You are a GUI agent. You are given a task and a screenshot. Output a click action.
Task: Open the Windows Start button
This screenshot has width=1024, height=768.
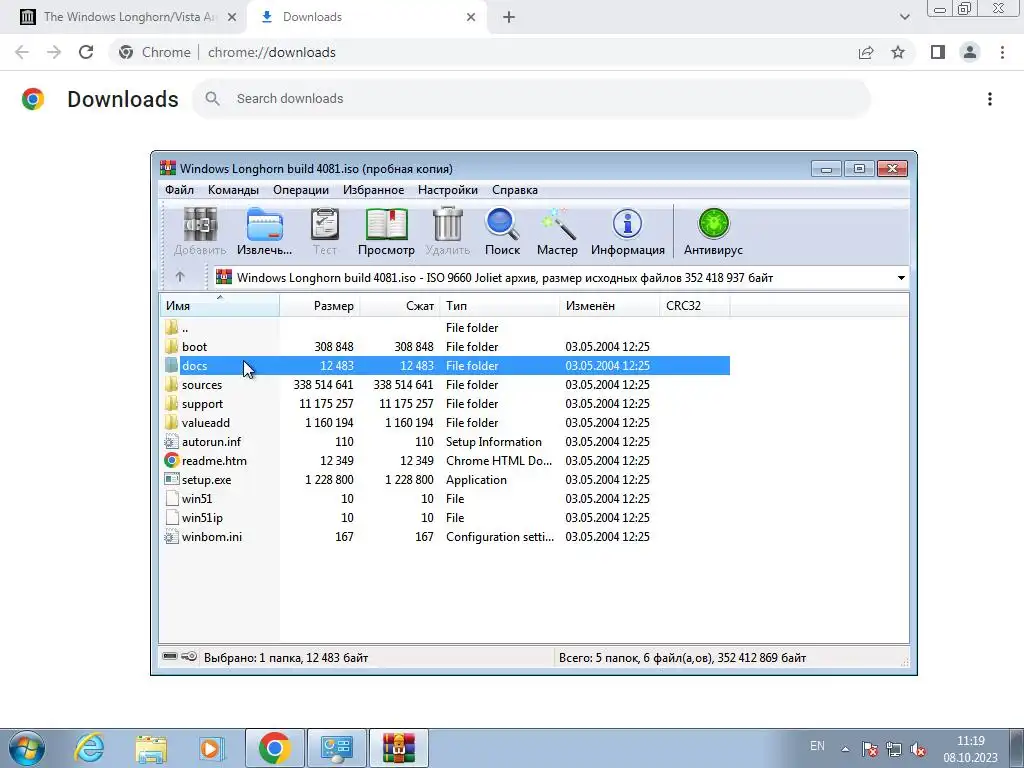point(26,748)
